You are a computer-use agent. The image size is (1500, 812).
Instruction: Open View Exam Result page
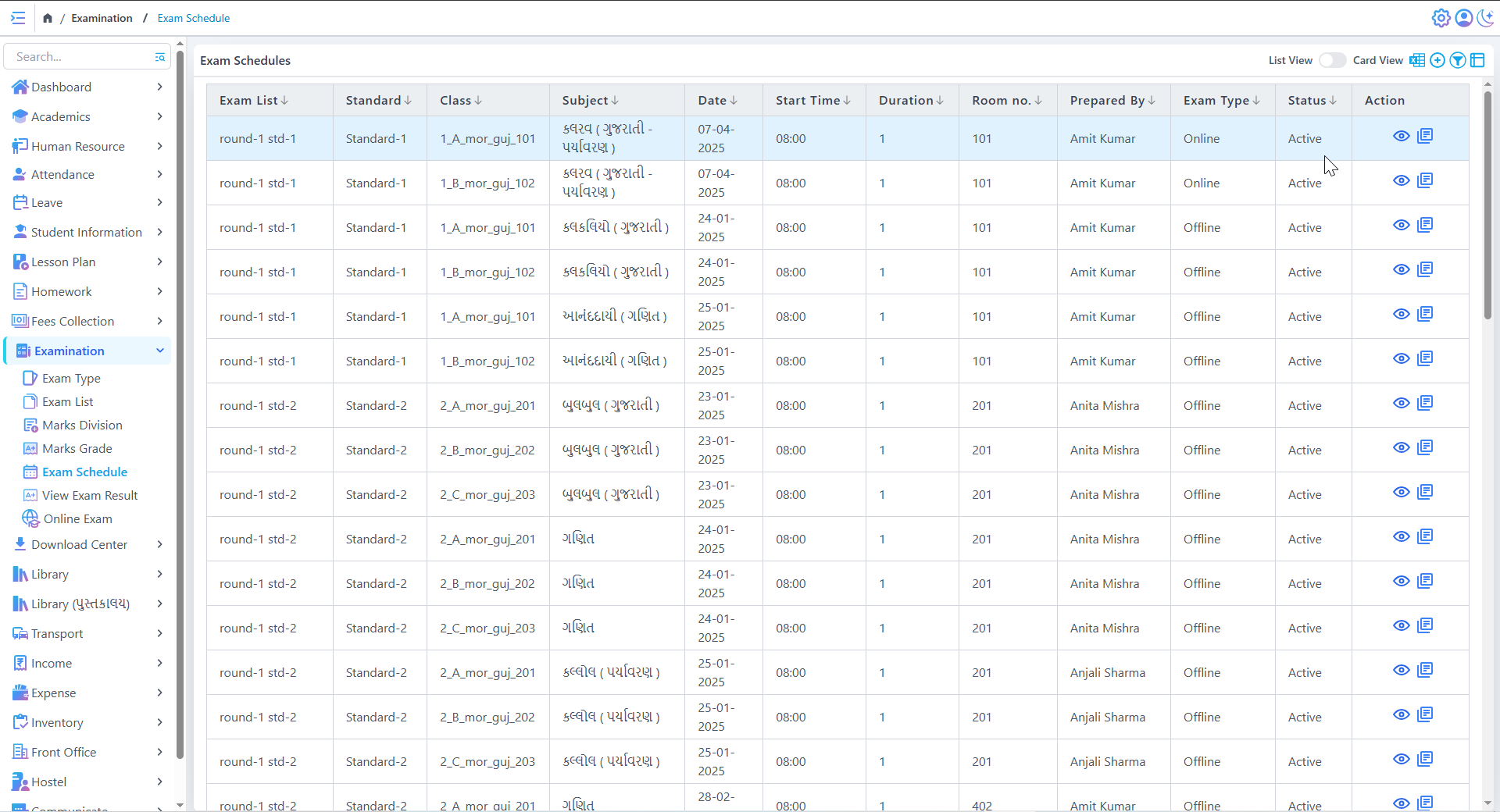(89, 495)
